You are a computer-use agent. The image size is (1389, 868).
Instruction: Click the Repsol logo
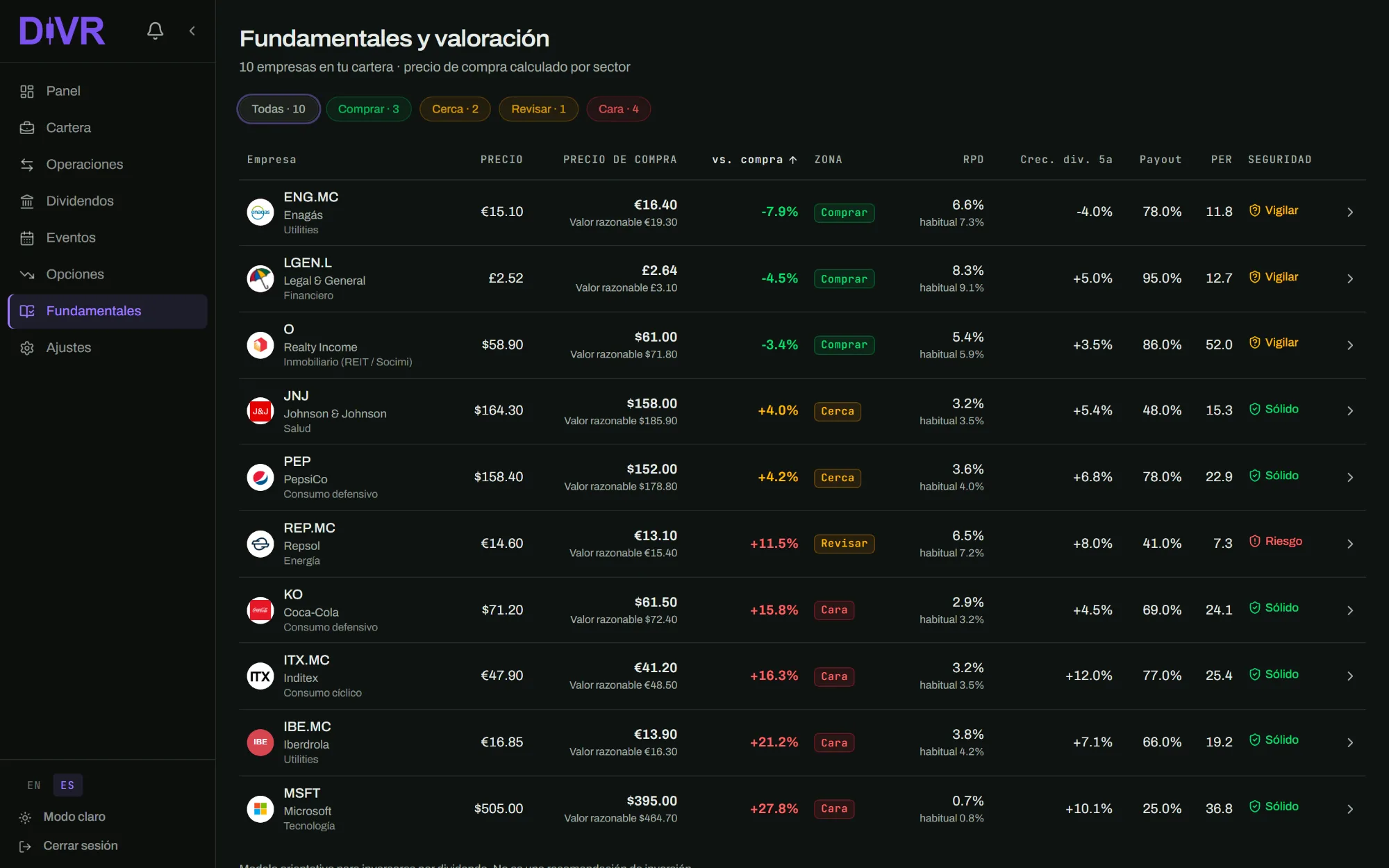click(260, 544)
